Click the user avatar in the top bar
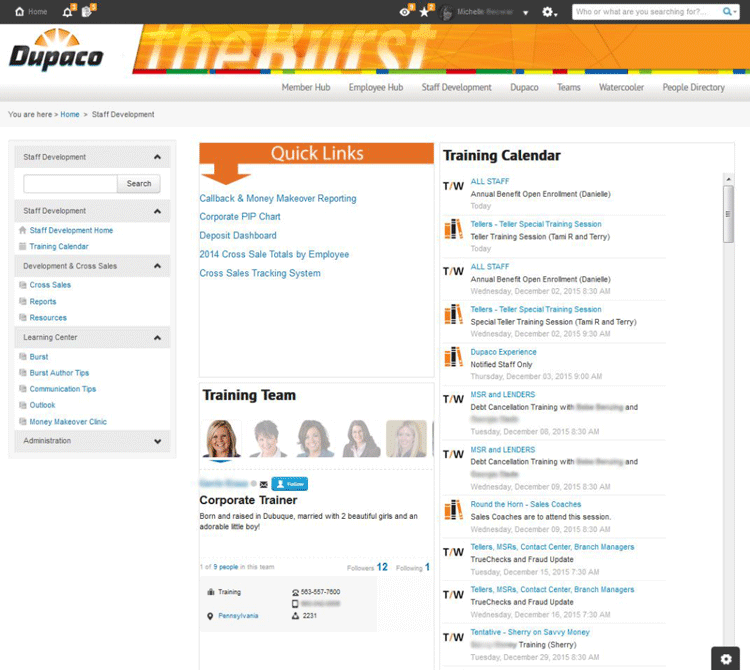Image resolution: width=750 pixels, height=670 pixels. tap(446, 12)
